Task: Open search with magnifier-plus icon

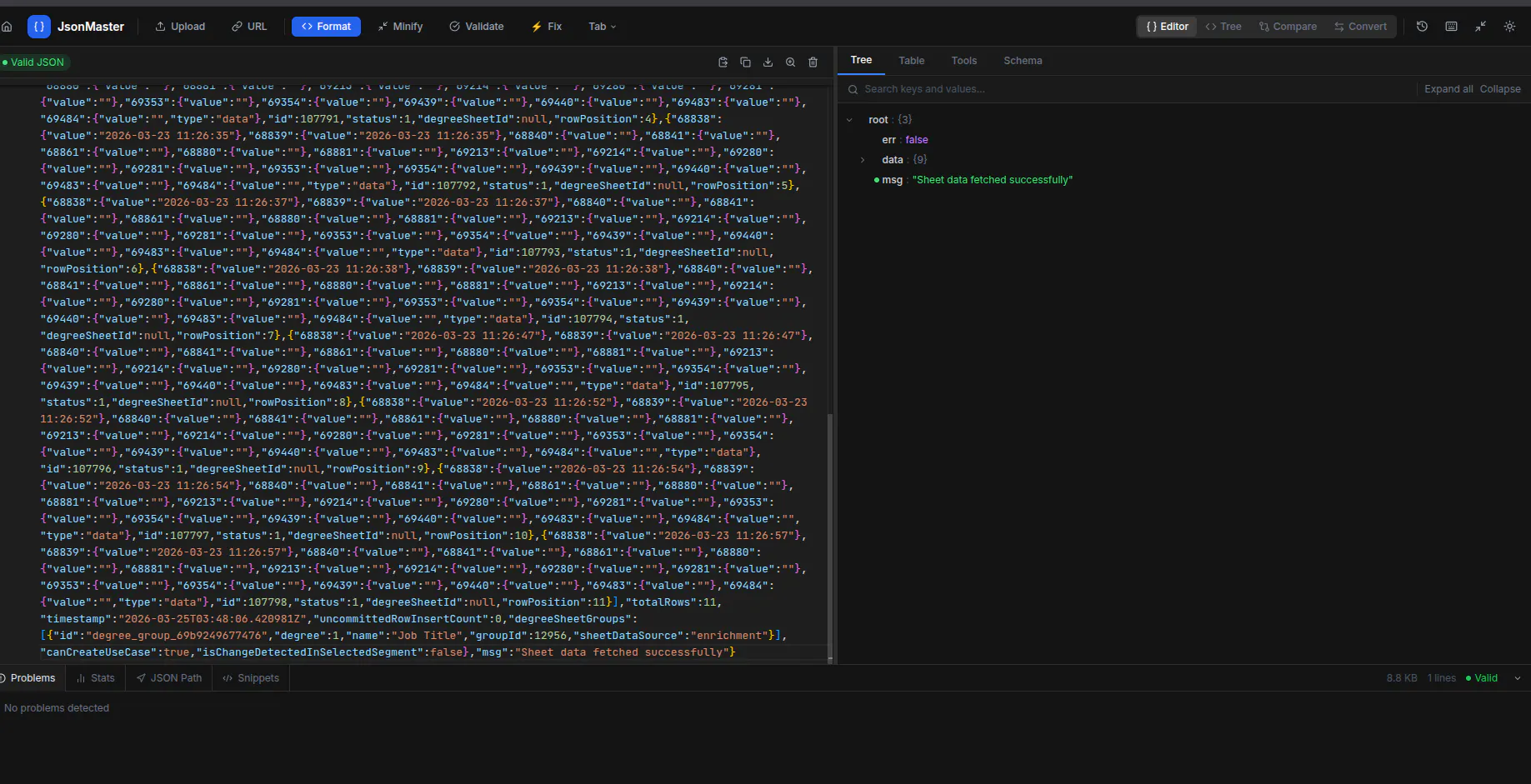Action: click(790, 62)
